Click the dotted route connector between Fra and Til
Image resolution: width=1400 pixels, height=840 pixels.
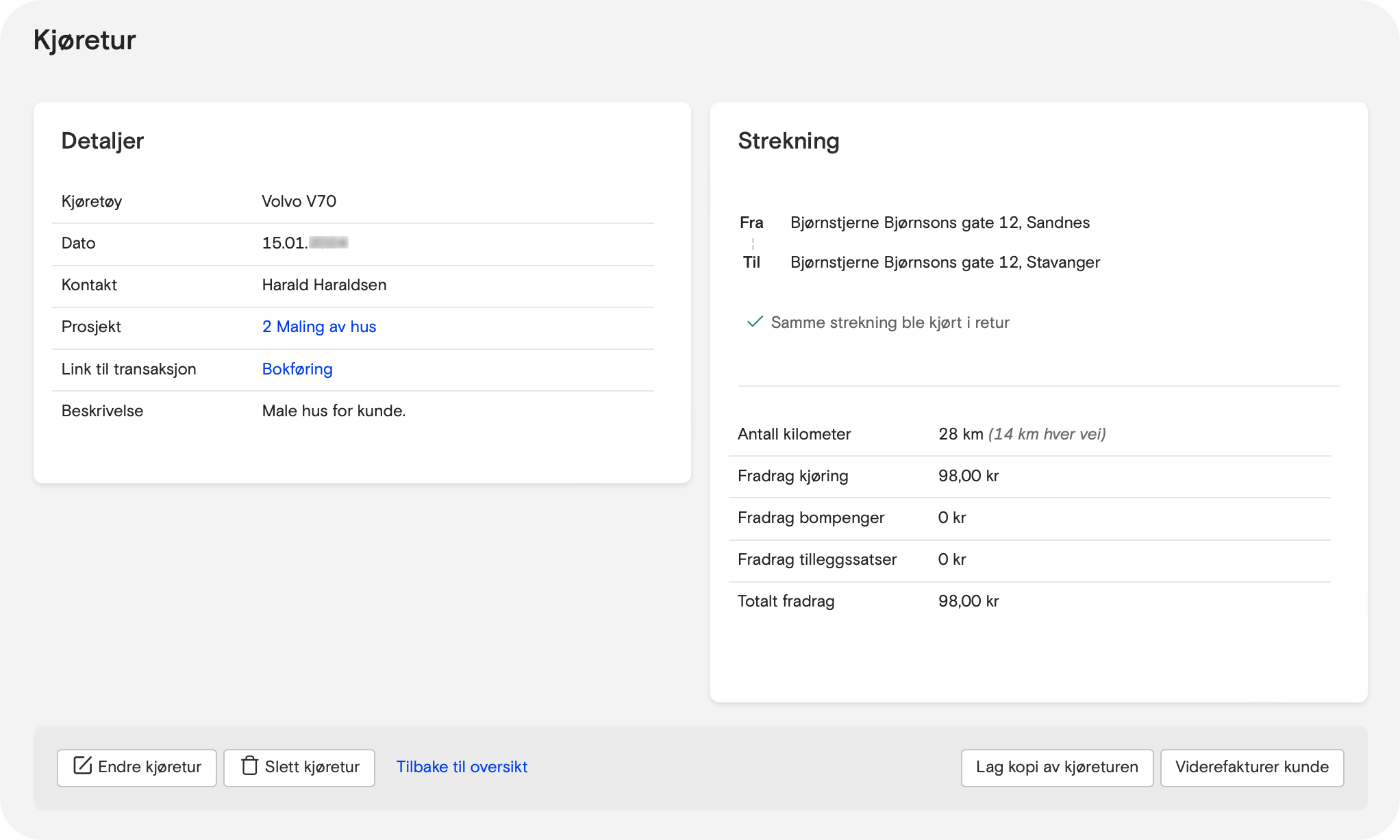(x=752, y=243)
